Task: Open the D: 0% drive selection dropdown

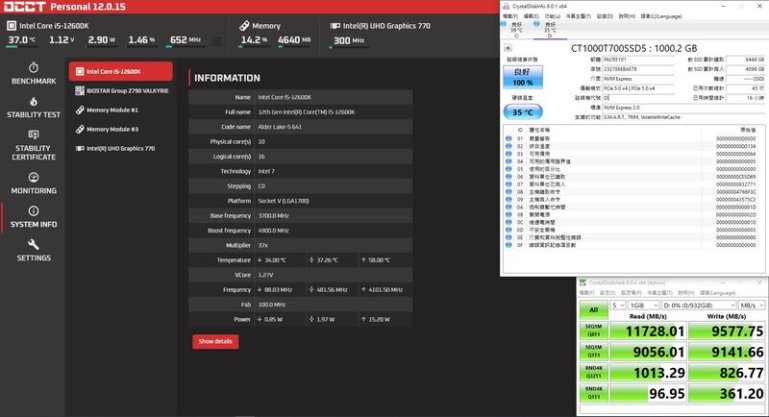Action: [698, 305]
